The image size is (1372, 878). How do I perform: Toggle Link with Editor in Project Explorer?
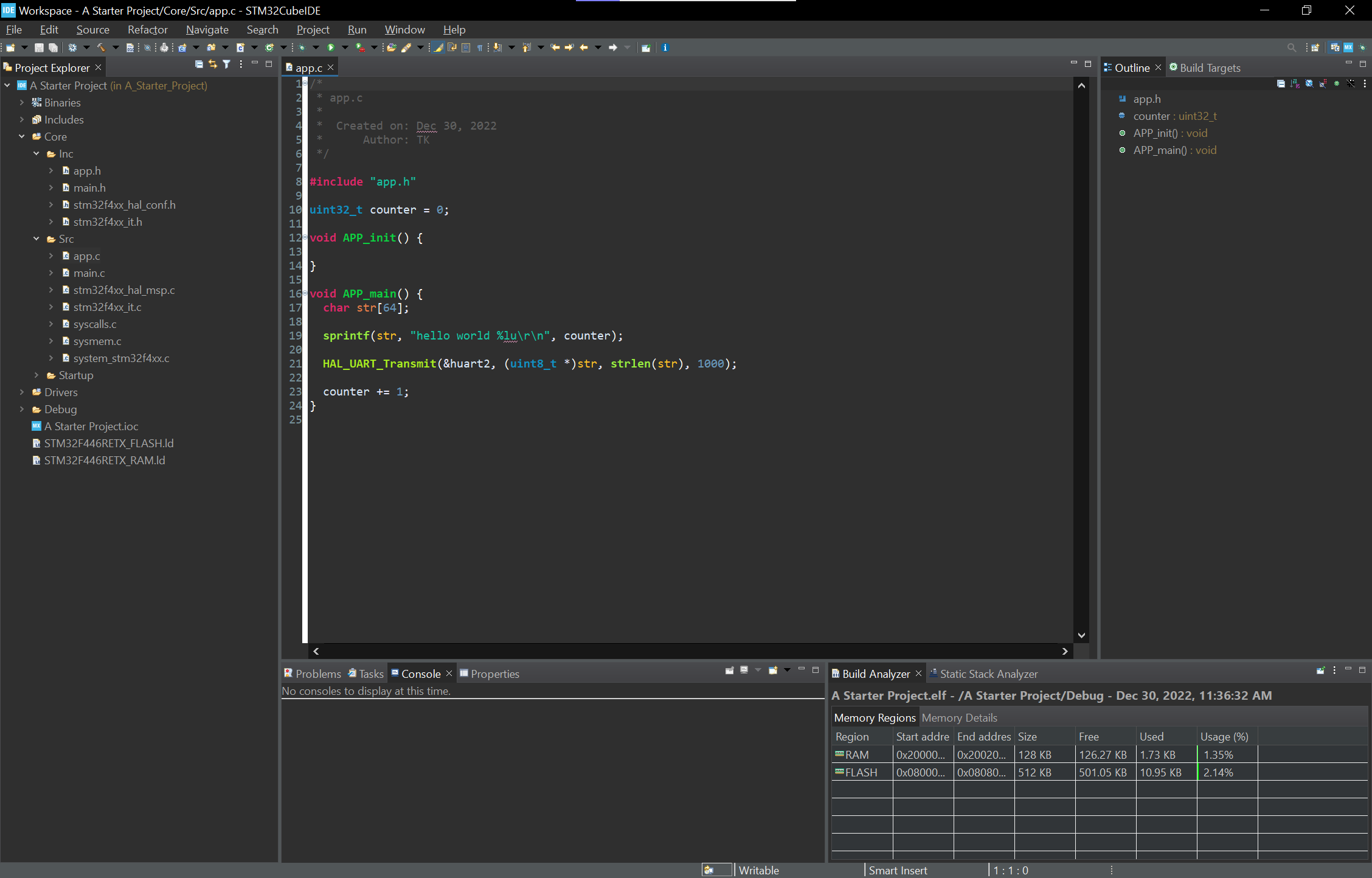click(x=212, y=64)
